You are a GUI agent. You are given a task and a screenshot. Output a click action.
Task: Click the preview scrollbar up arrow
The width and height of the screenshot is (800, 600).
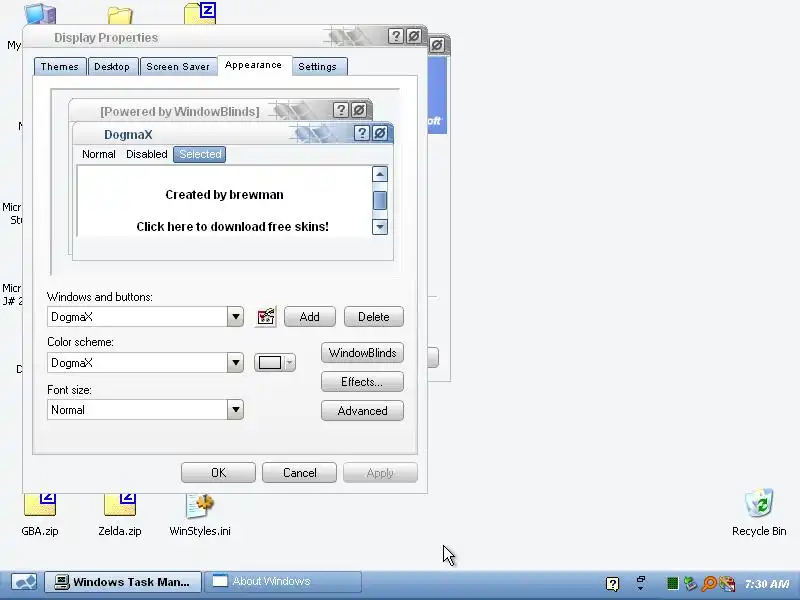pyautogui.click(x=380, y=174)
